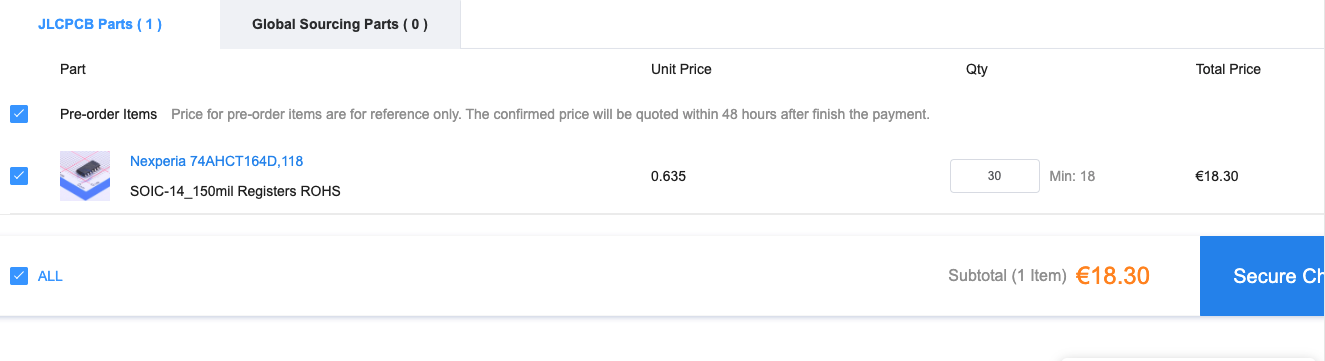Click the Secure Checkout button
Screen dimensions: 1325x361
tap(1262, 276)
